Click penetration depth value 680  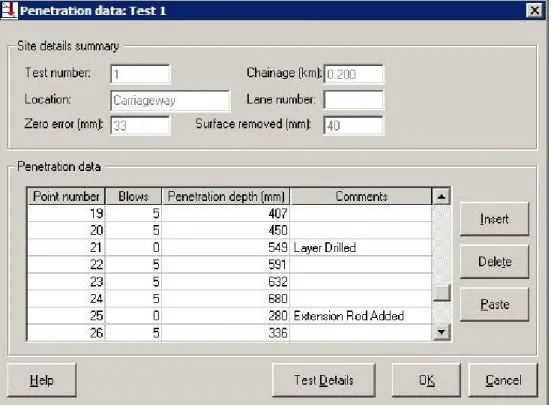tap(226, 299)
